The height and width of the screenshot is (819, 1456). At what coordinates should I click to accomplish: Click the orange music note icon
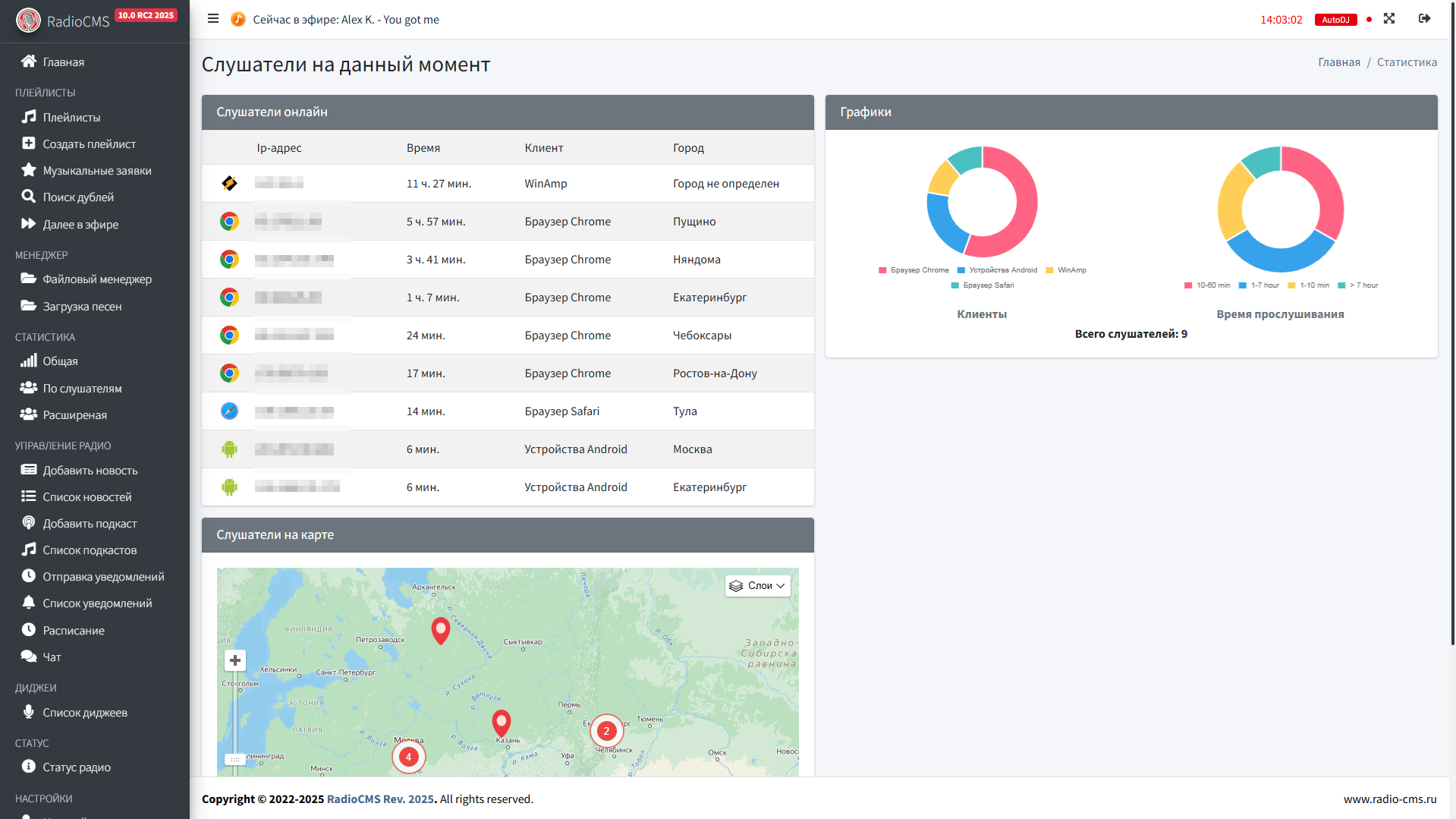tap(238, 19)
